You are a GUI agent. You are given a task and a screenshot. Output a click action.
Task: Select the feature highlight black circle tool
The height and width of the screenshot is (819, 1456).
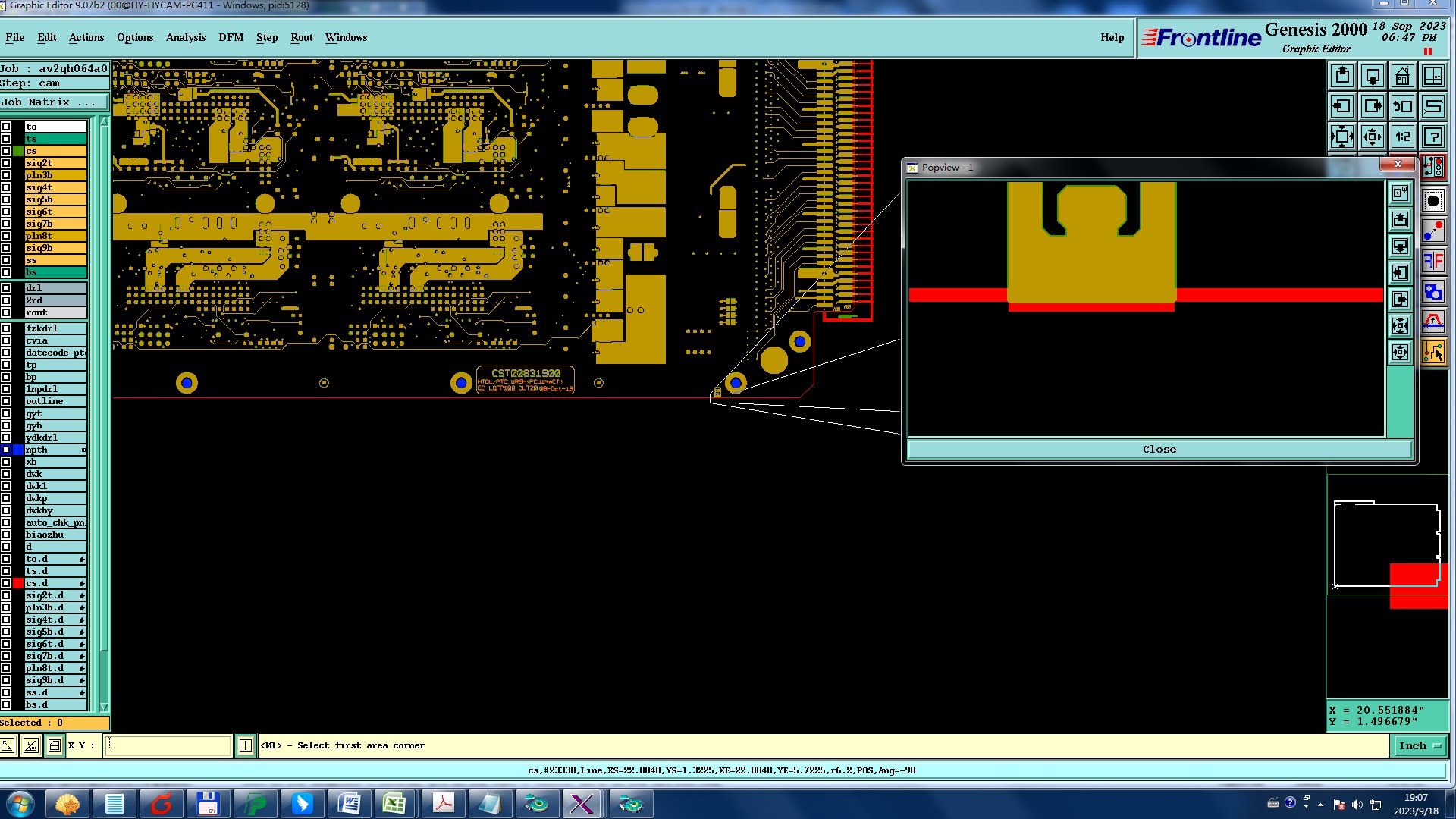[x=1432, y=201]
